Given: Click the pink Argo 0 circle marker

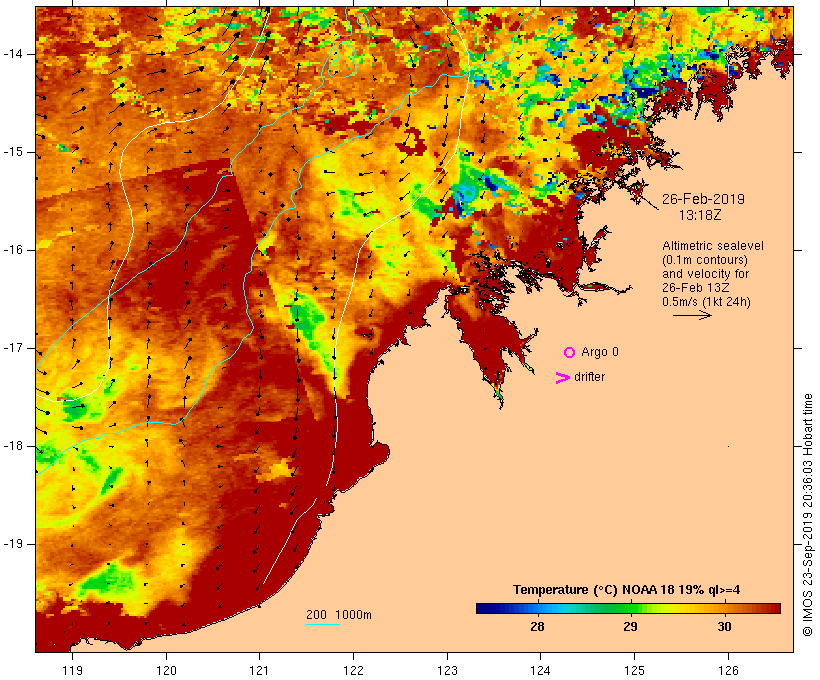Looking at the screenshot, I should tap(570, 353).
